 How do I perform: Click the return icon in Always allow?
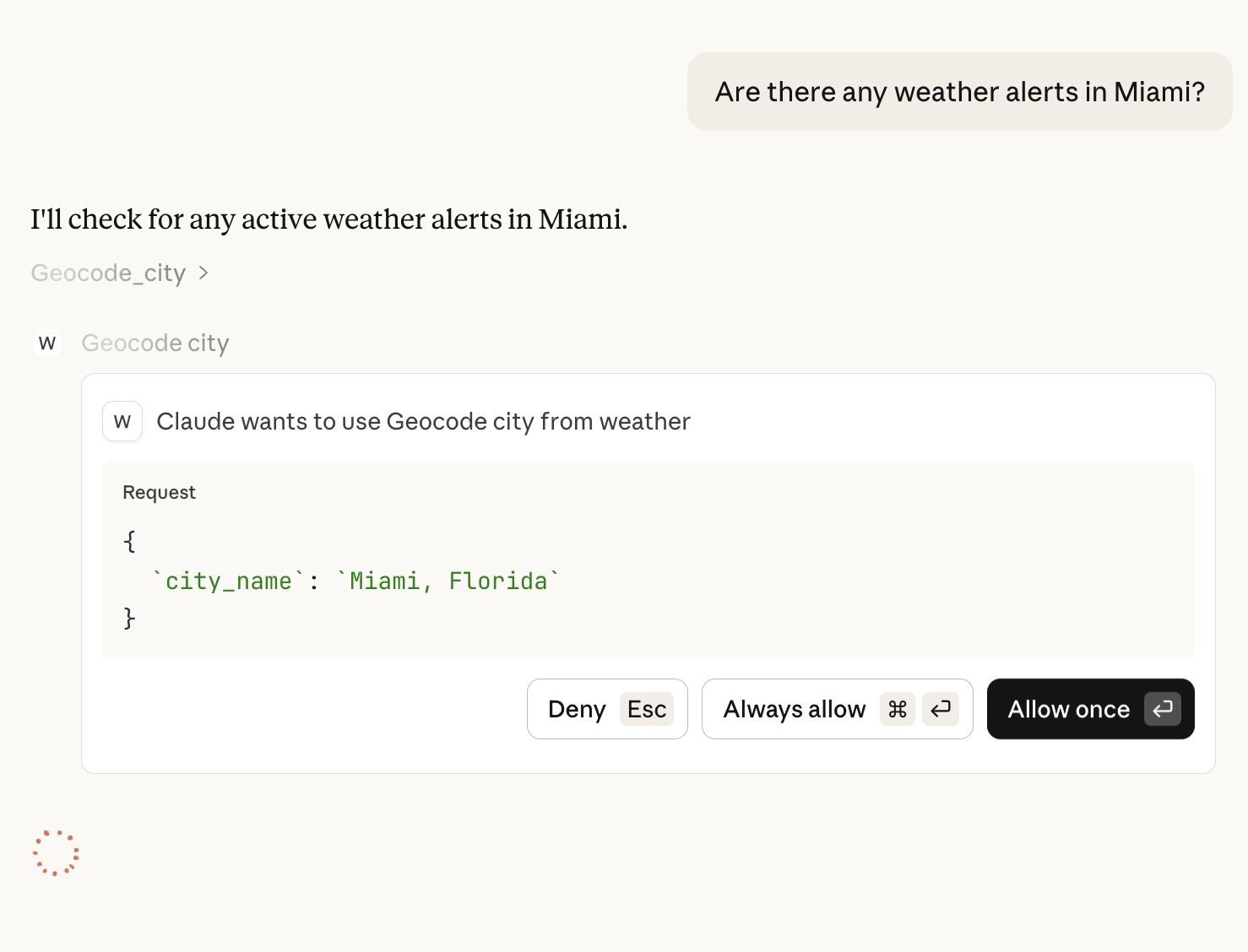pyautogui.click(x=941, y=709)
